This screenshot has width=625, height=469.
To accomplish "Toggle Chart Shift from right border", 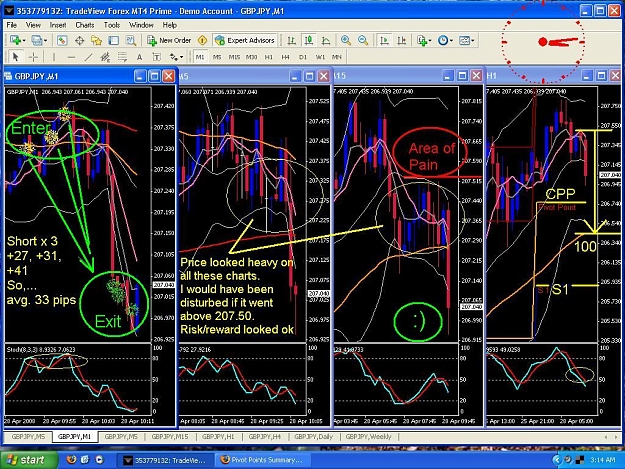I will [x=401, y=40].
